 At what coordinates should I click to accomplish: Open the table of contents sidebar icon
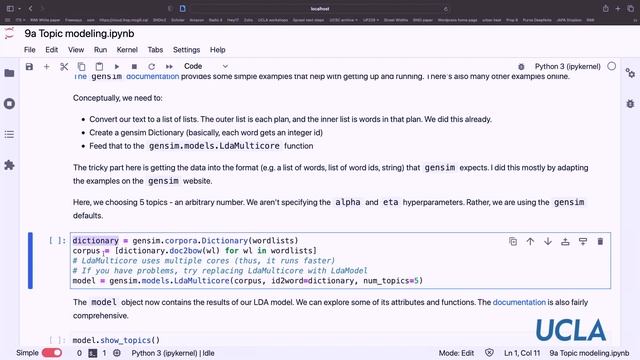coord(9,134)
